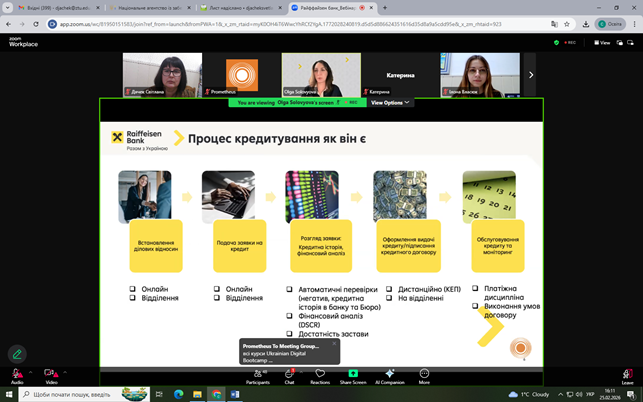This screenshot has width=643, height=402.
Task: Click the Windows taskbar search box
Action: 85,394
